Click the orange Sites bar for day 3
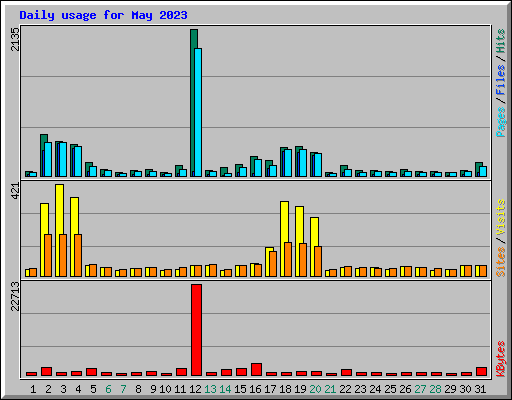 click(x=63, y=255)
